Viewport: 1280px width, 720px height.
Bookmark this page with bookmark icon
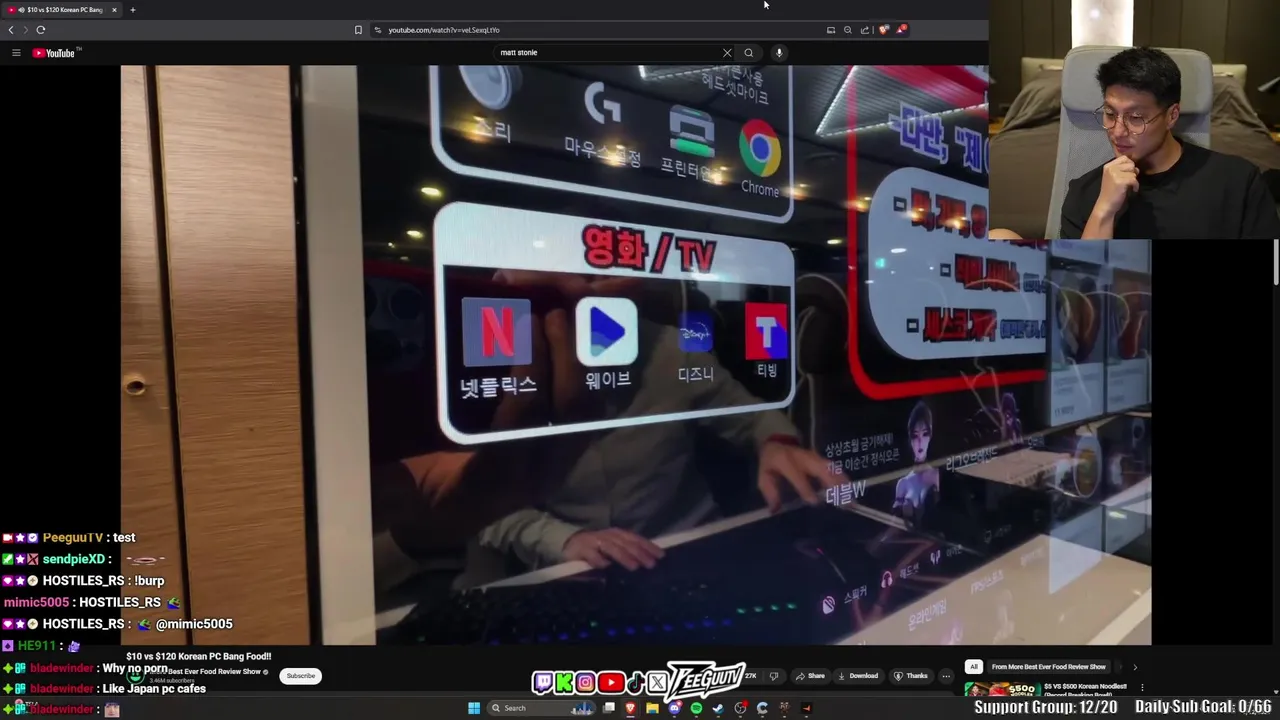click(x=358, y=30)
